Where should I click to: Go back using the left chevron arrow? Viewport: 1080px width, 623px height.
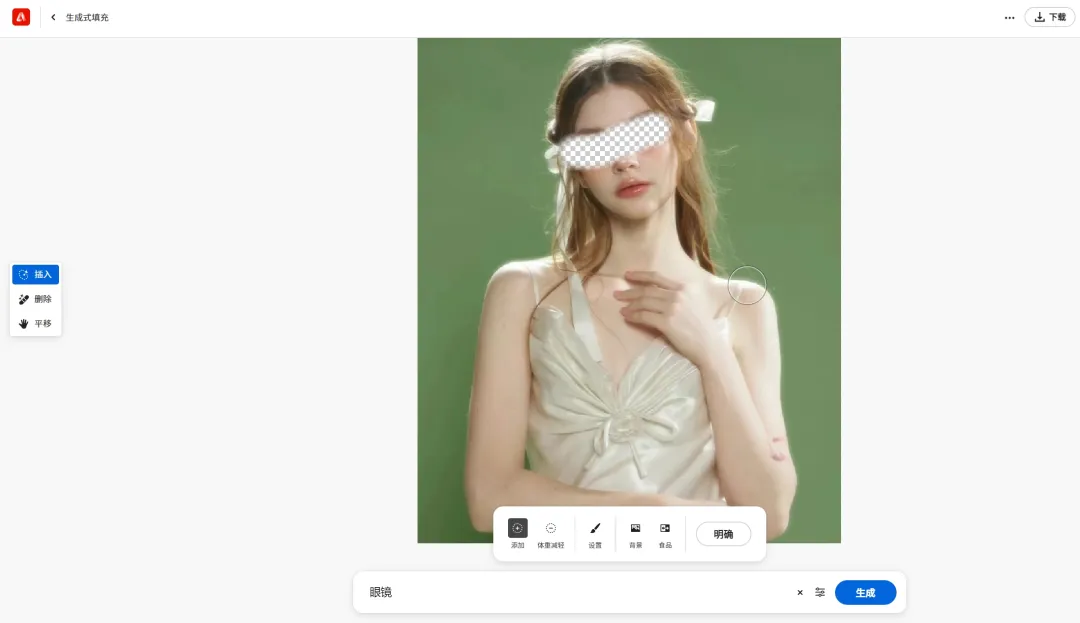(x=53, y=17)
